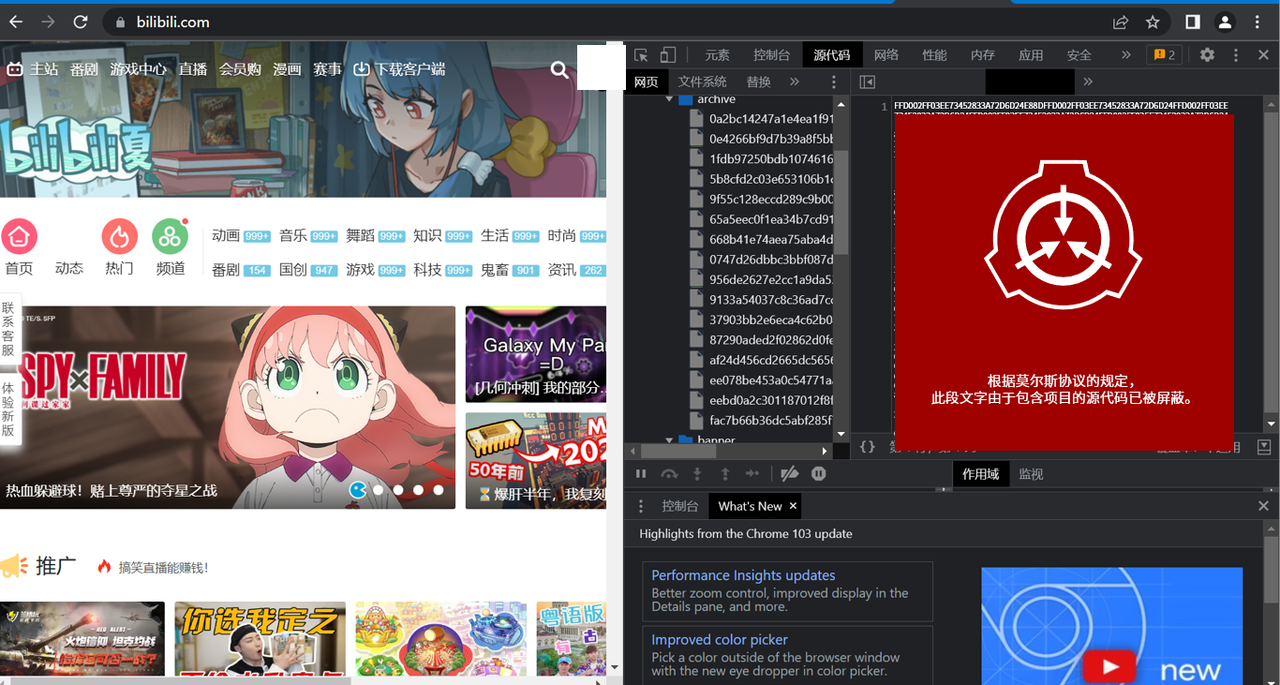Expand the banner folder in the tree
1280x685 pixels.
[669, 440]
